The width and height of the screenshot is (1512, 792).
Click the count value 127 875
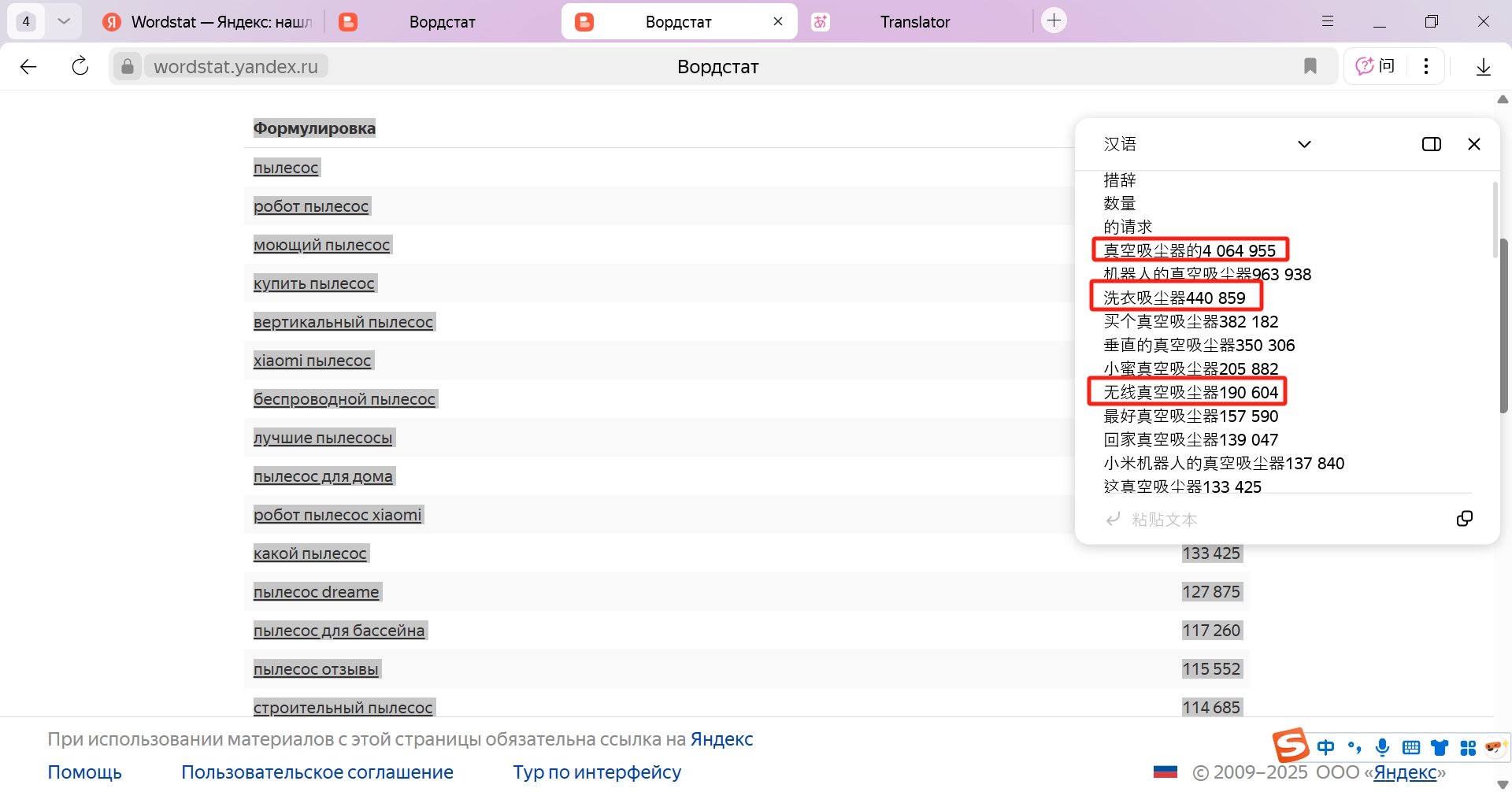point(1211,592)
